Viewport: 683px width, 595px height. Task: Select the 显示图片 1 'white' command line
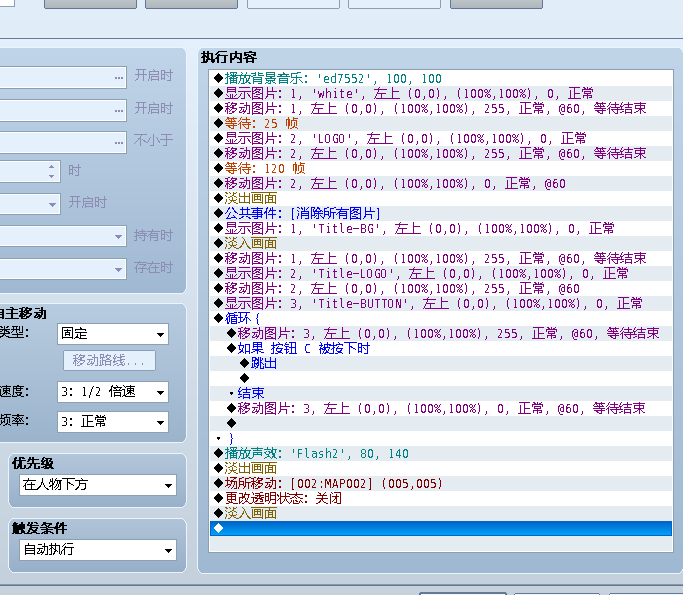click(441, 93)
